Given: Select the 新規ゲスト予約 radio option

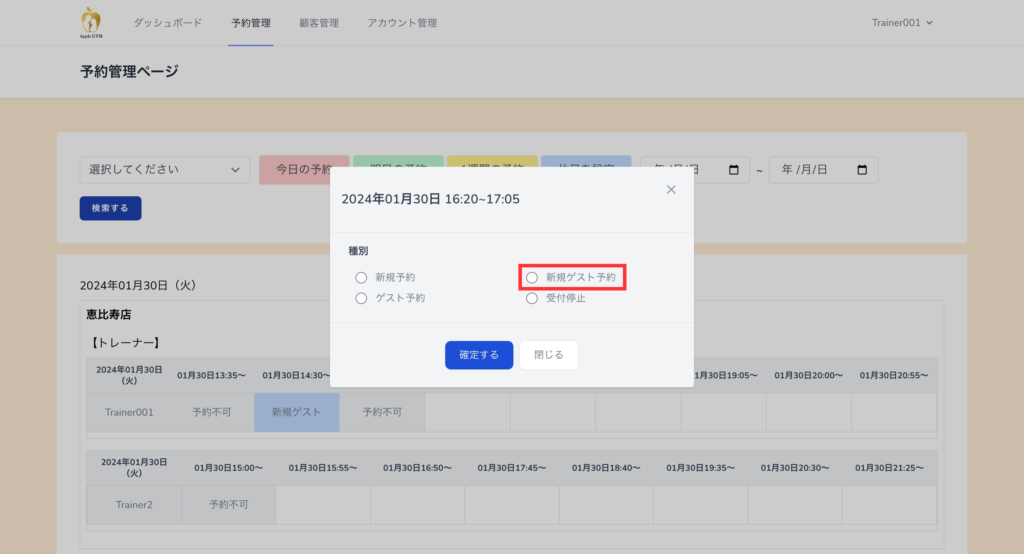Looking at the screenshot, I should point(532,277).
